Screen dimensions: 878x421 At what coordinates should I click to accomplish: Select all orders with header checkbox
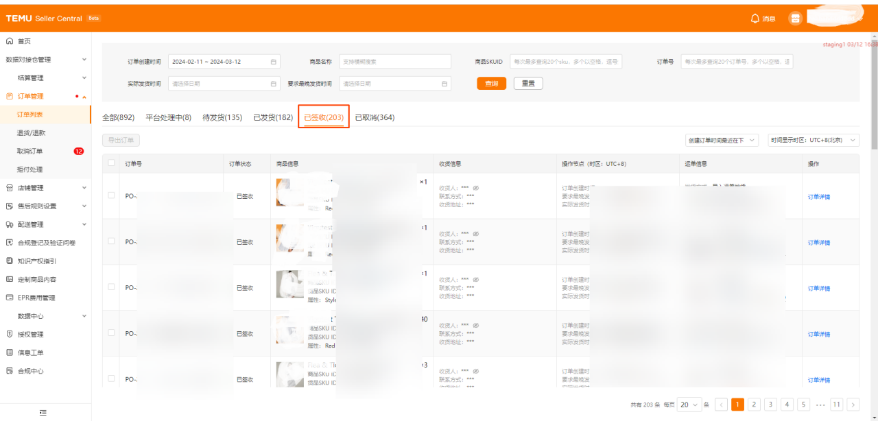[x=111, y=163]
